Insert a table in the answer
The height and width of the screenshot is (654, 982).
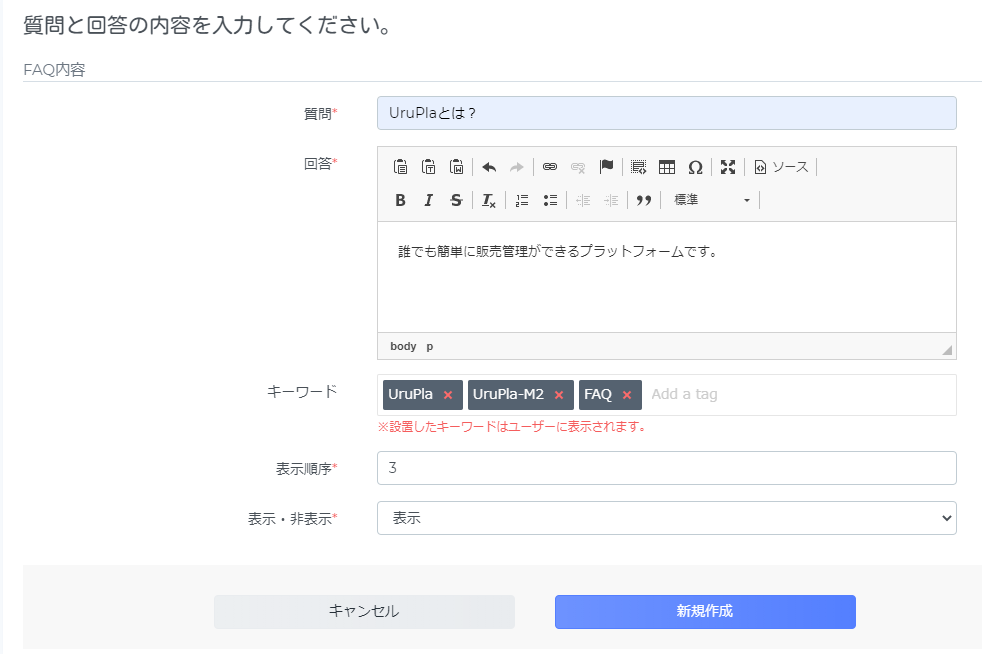[x=667, y=167]
